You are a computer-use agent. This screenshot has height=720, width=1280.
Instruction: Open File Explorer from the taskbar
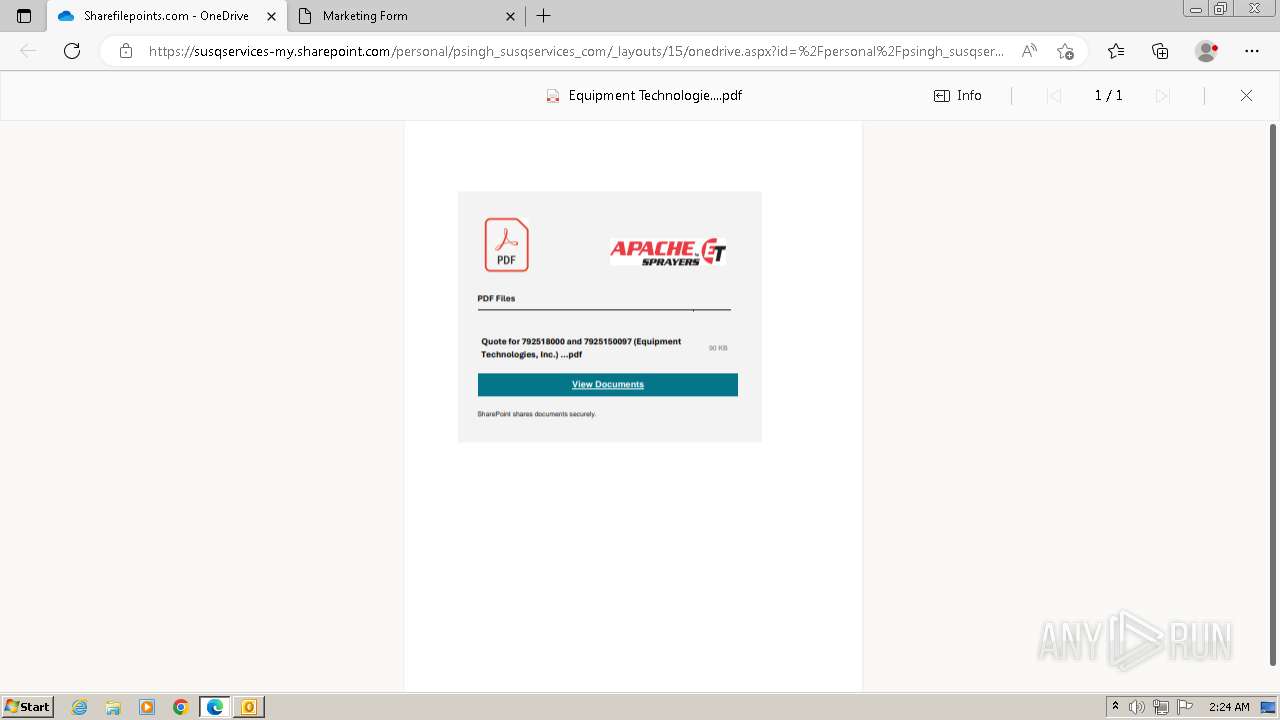click(113, 707)
